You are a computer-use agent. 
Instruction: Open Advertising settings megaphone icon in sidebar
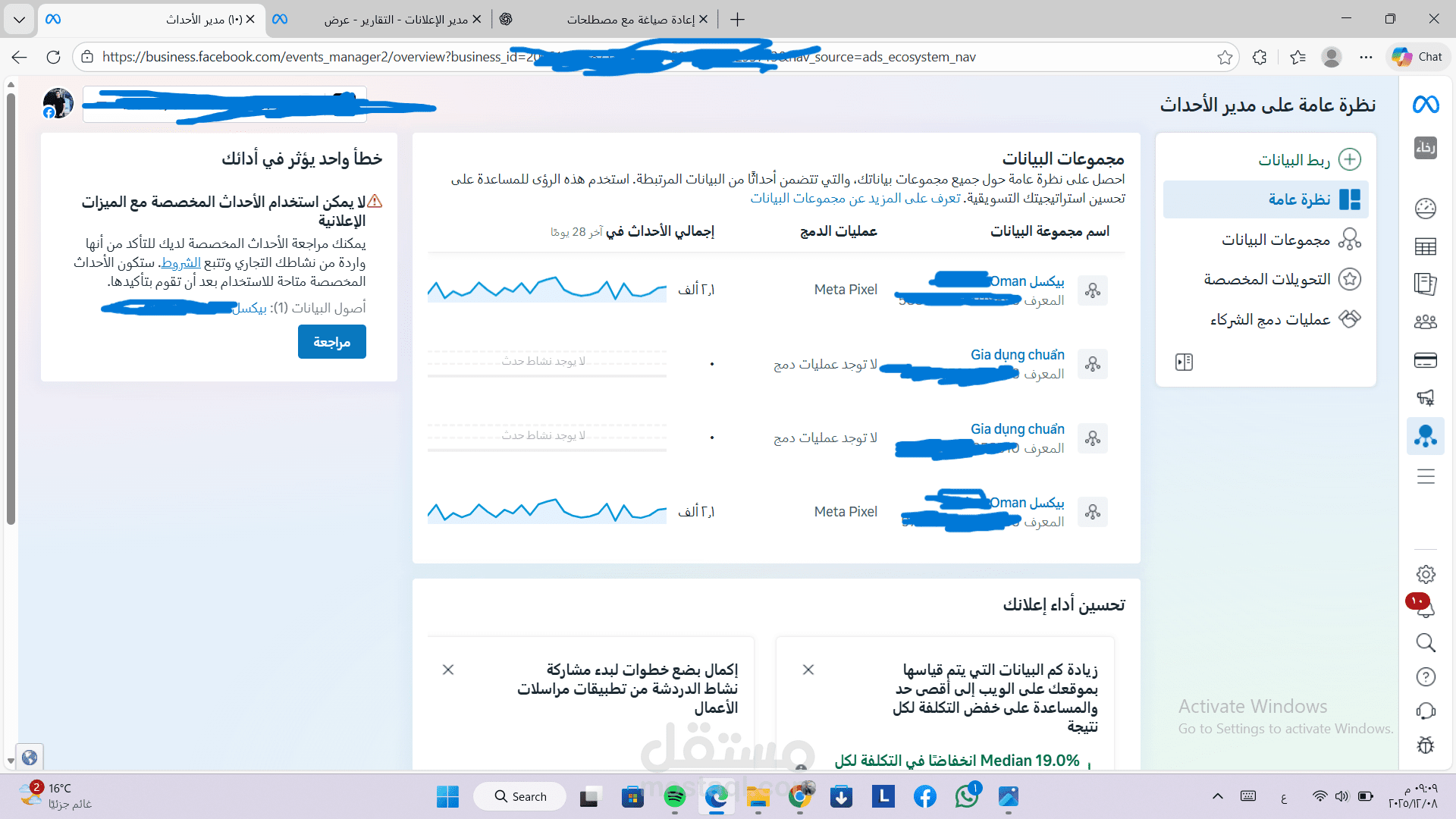[x=1426, y=397]
